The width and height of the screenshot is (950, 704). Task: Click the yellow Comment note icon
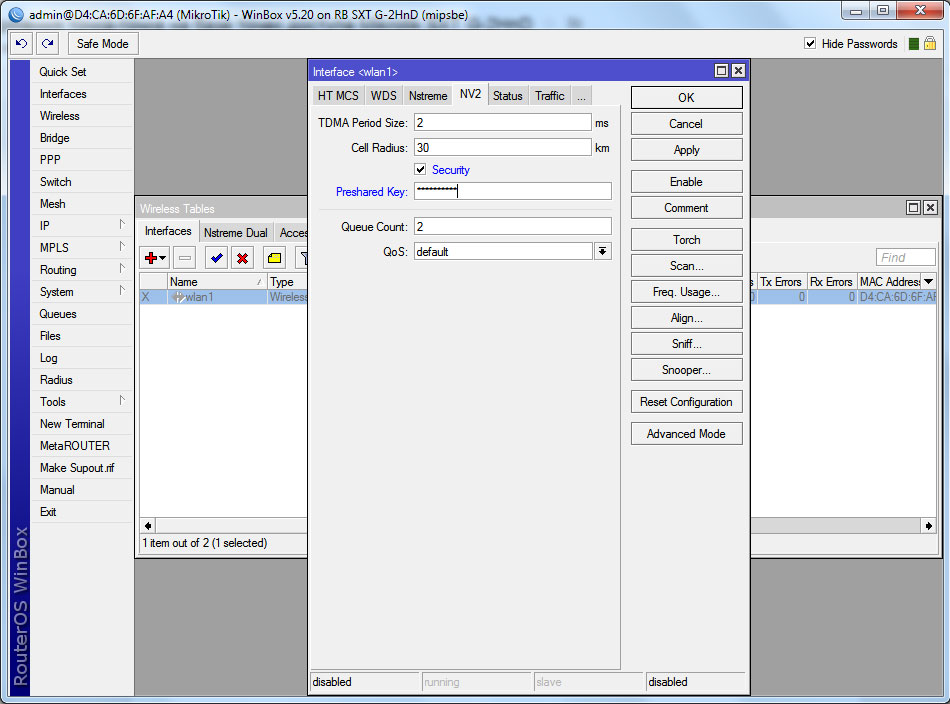(274, 258)
